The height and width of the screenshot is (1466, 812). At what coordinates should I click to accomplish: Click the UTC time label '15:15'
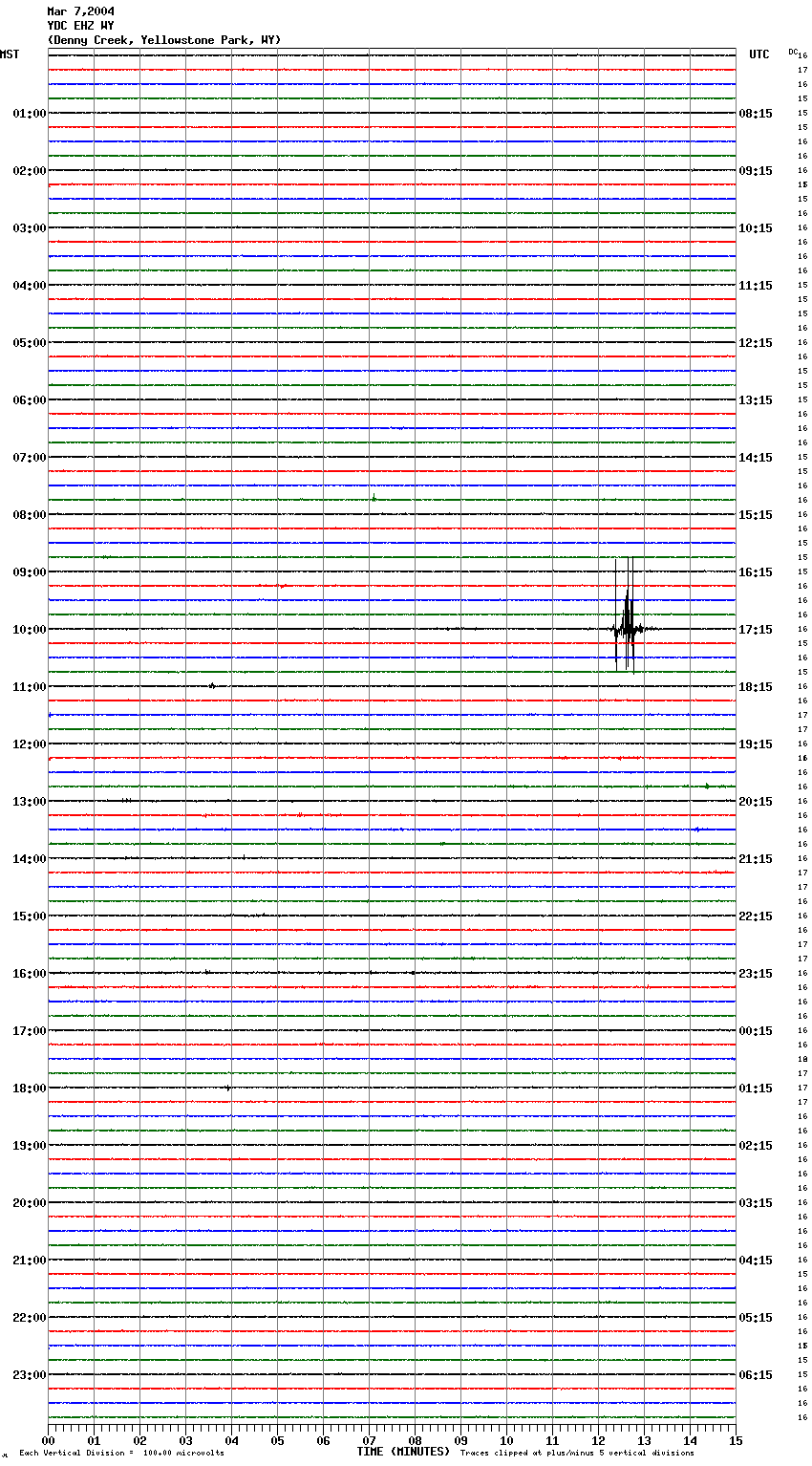point(756,515)
